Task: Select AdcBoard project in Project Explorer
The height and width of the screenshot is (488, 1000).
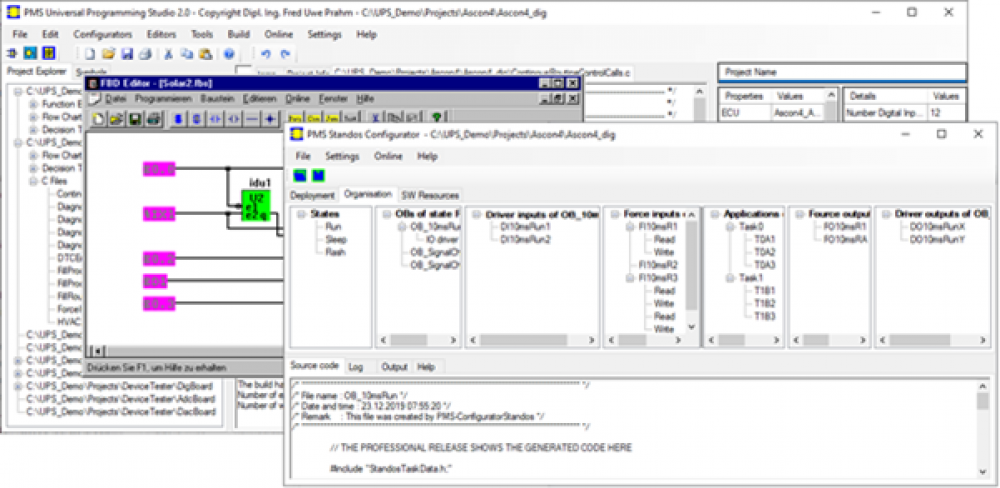Action: point(121,399)
